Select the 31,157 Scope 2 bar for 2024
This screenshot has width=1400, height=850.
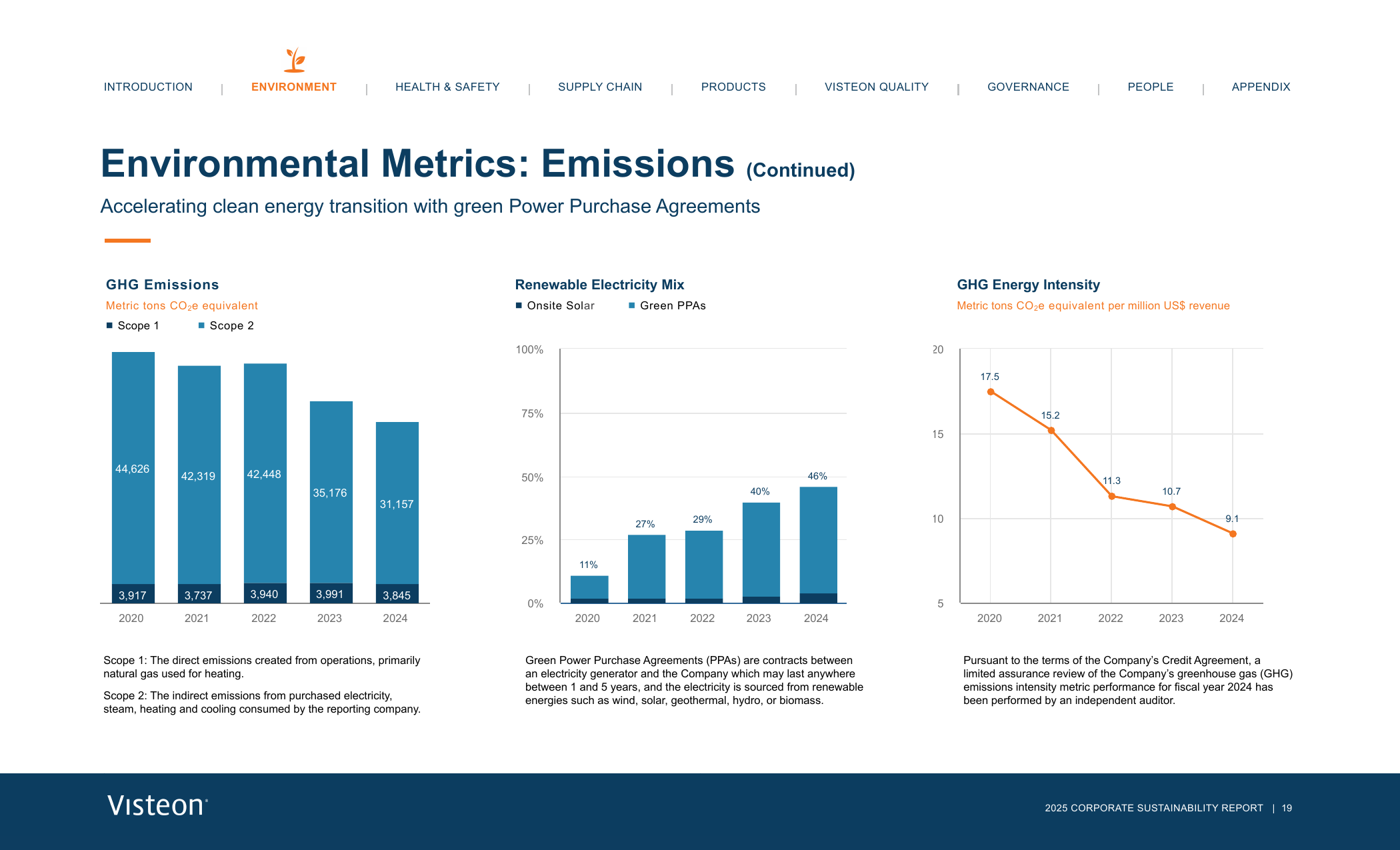point(397,503)
